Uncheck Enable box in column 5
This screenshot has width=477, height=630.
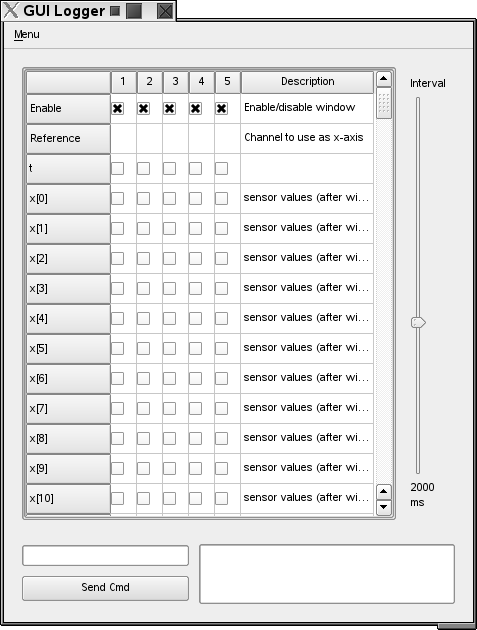click(x=221, y=108)
